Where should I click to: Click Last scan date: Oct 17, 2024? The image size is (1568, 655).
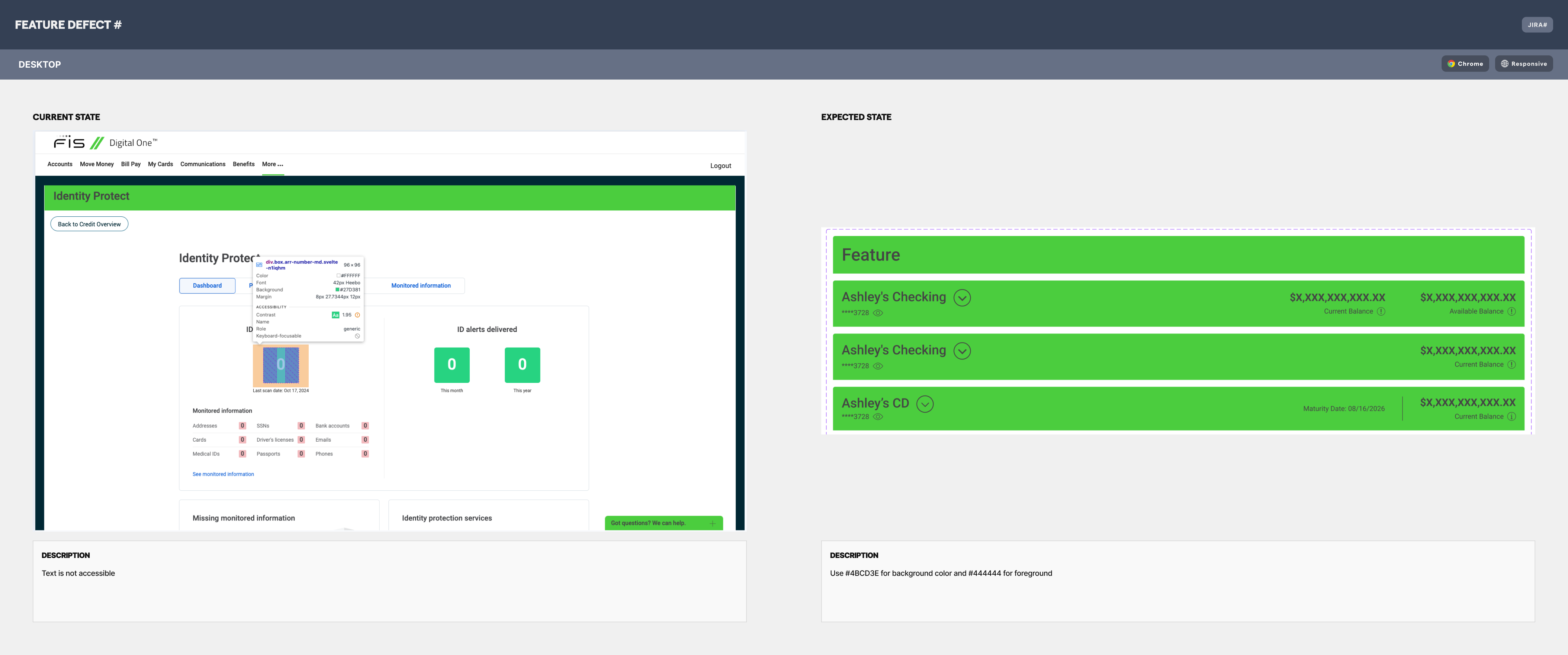pos(280,391)
